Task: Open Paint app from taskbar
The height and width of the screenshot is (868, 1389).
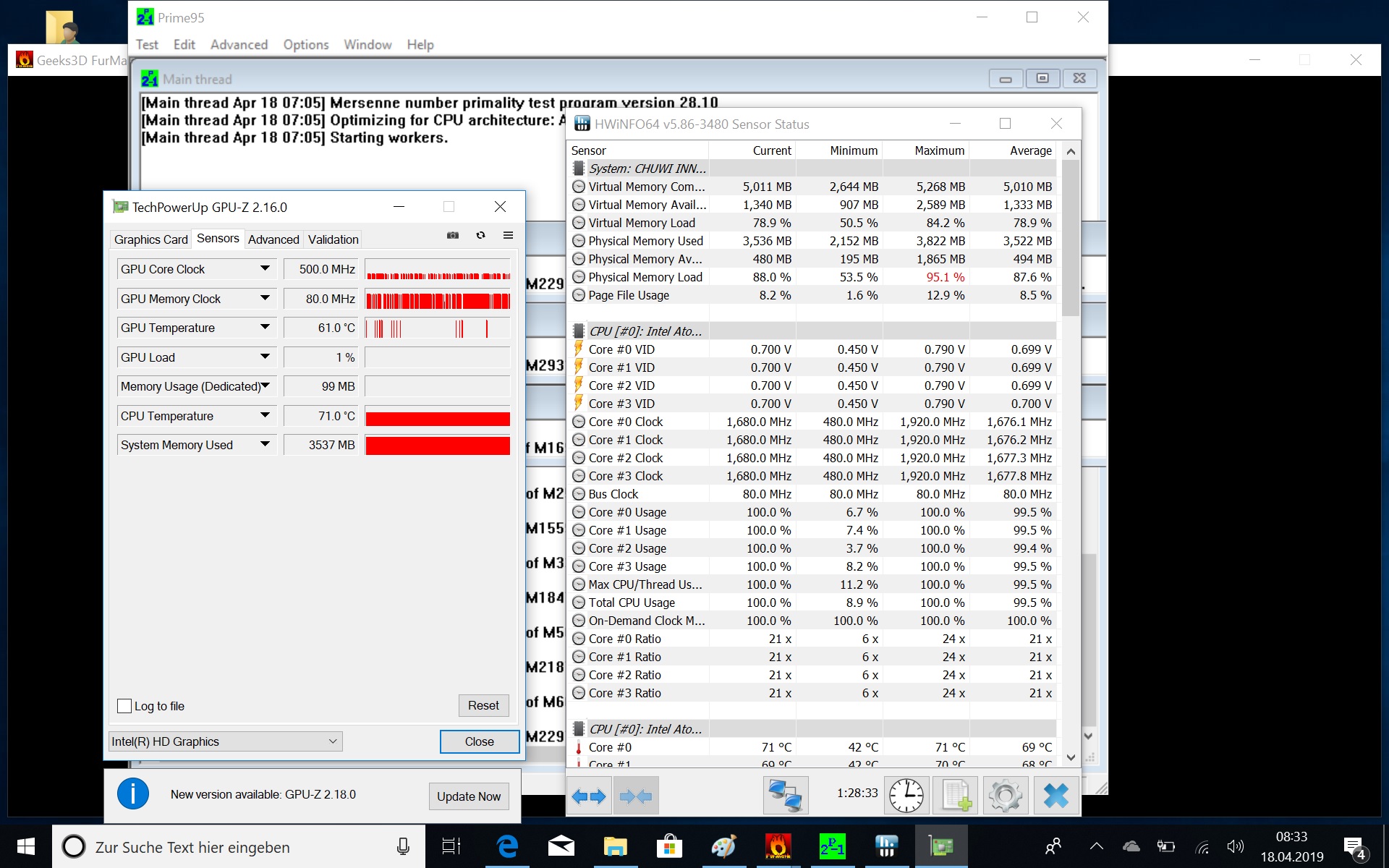Action: [723, 846]
